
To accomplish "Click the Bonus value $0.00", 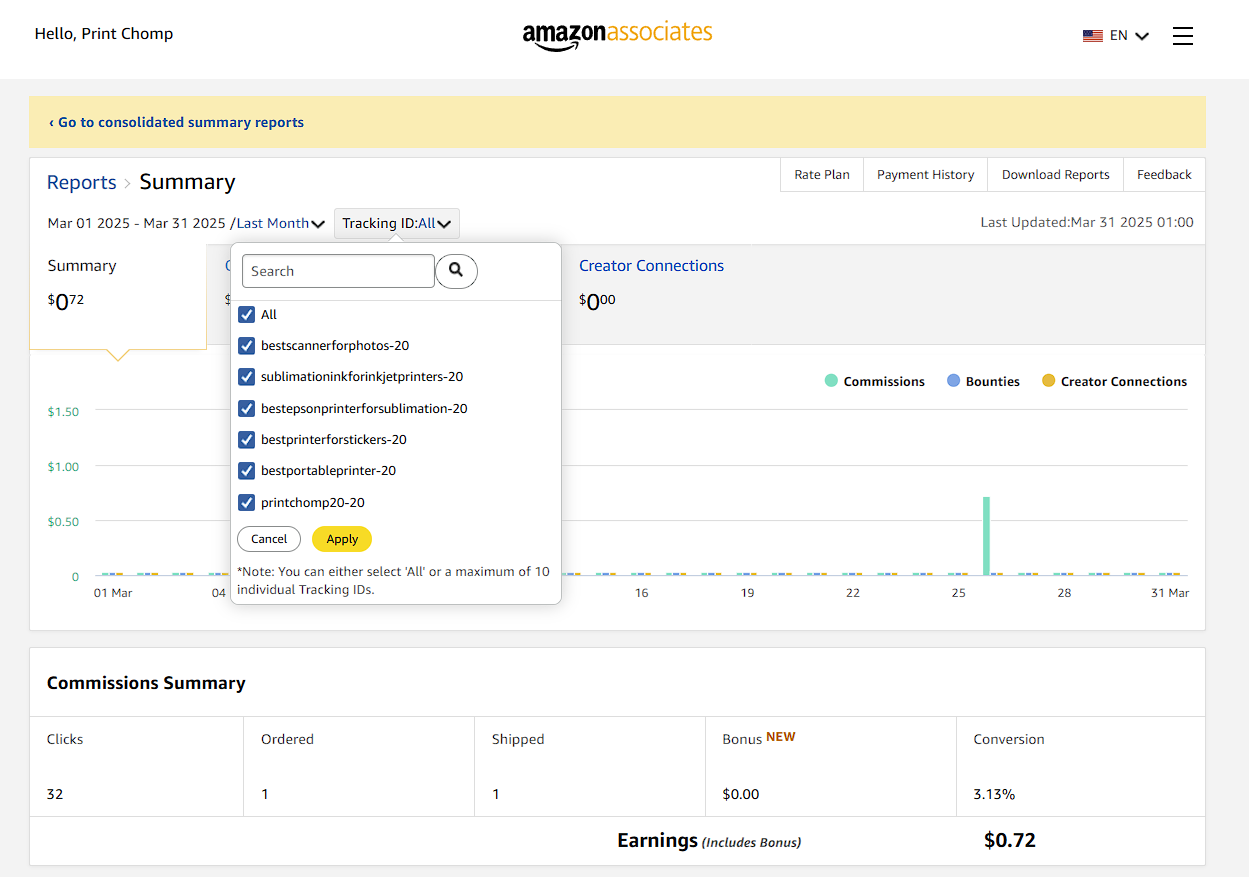I will click(x=741, y=794).
